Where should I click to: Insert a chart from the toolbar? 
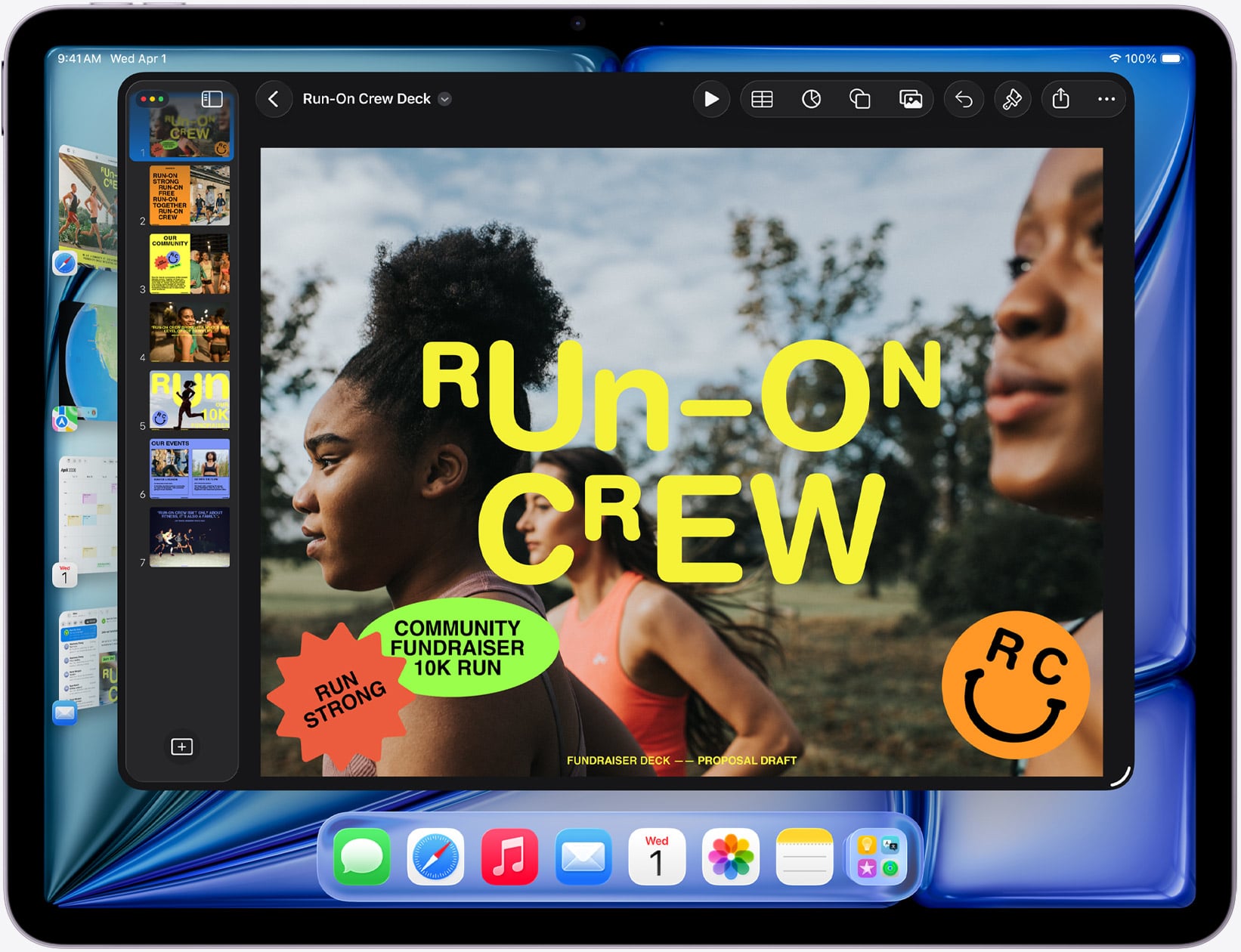pos(811,99)
